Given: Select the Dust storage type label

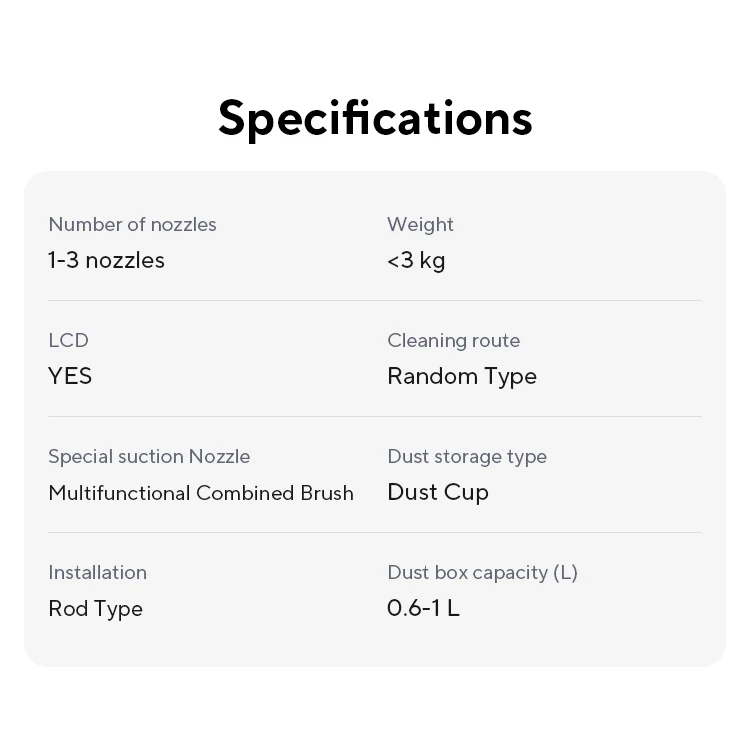Looking at the screenshot, I should 466,456.
